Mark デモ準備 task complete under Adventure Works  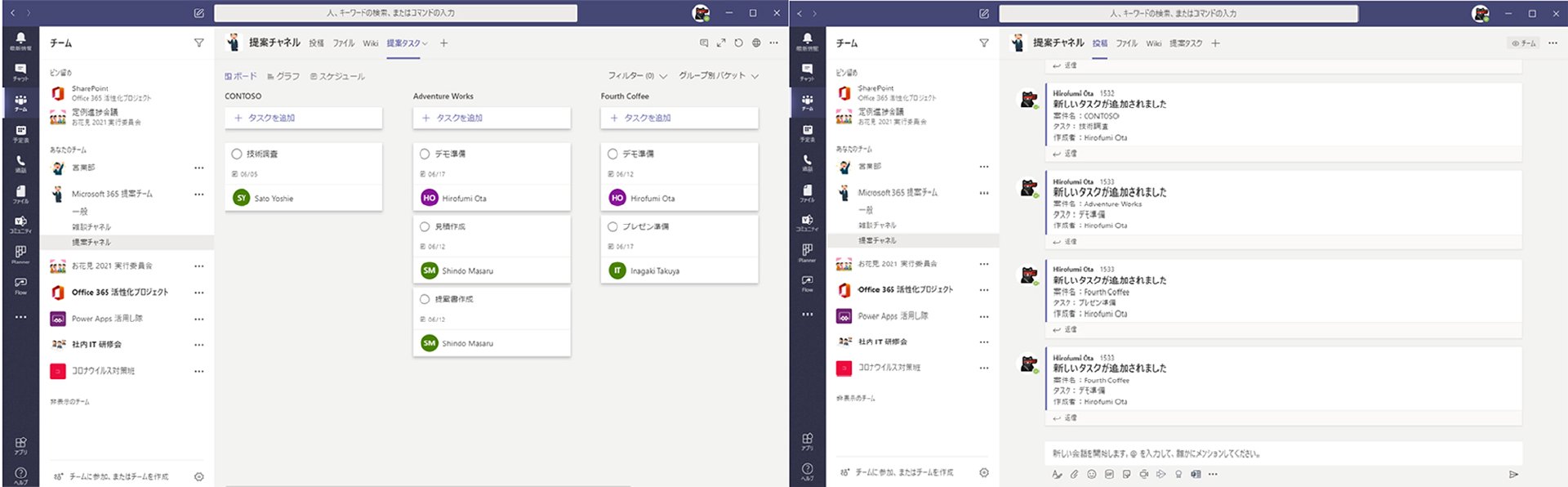click(425, 154)
